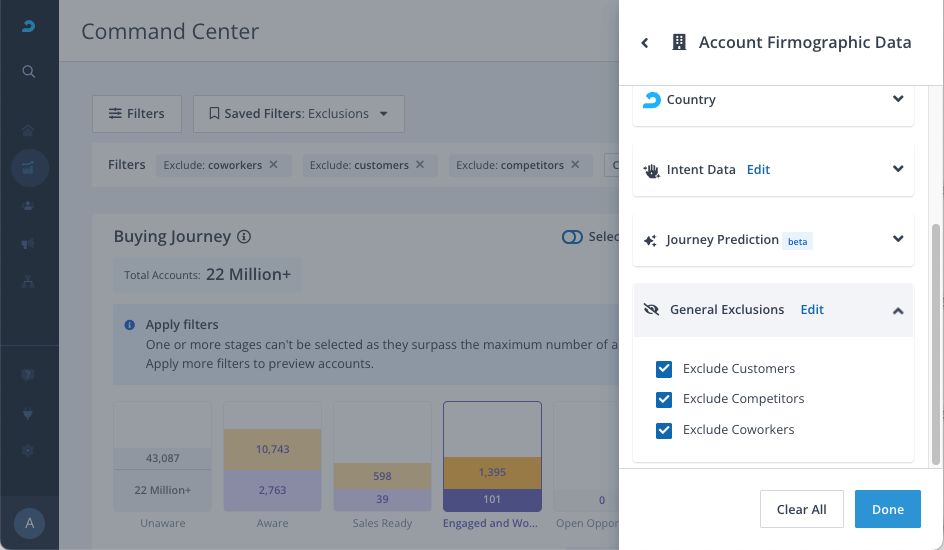The image size is (944, 550).
Task: Click Edit link next to Intent Data
Action: (x=758, y=170)
